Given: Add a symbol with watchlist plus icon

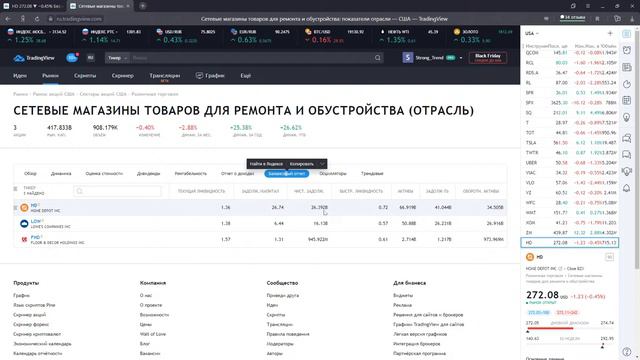Looking at the screenshot, I should point(610,33).
